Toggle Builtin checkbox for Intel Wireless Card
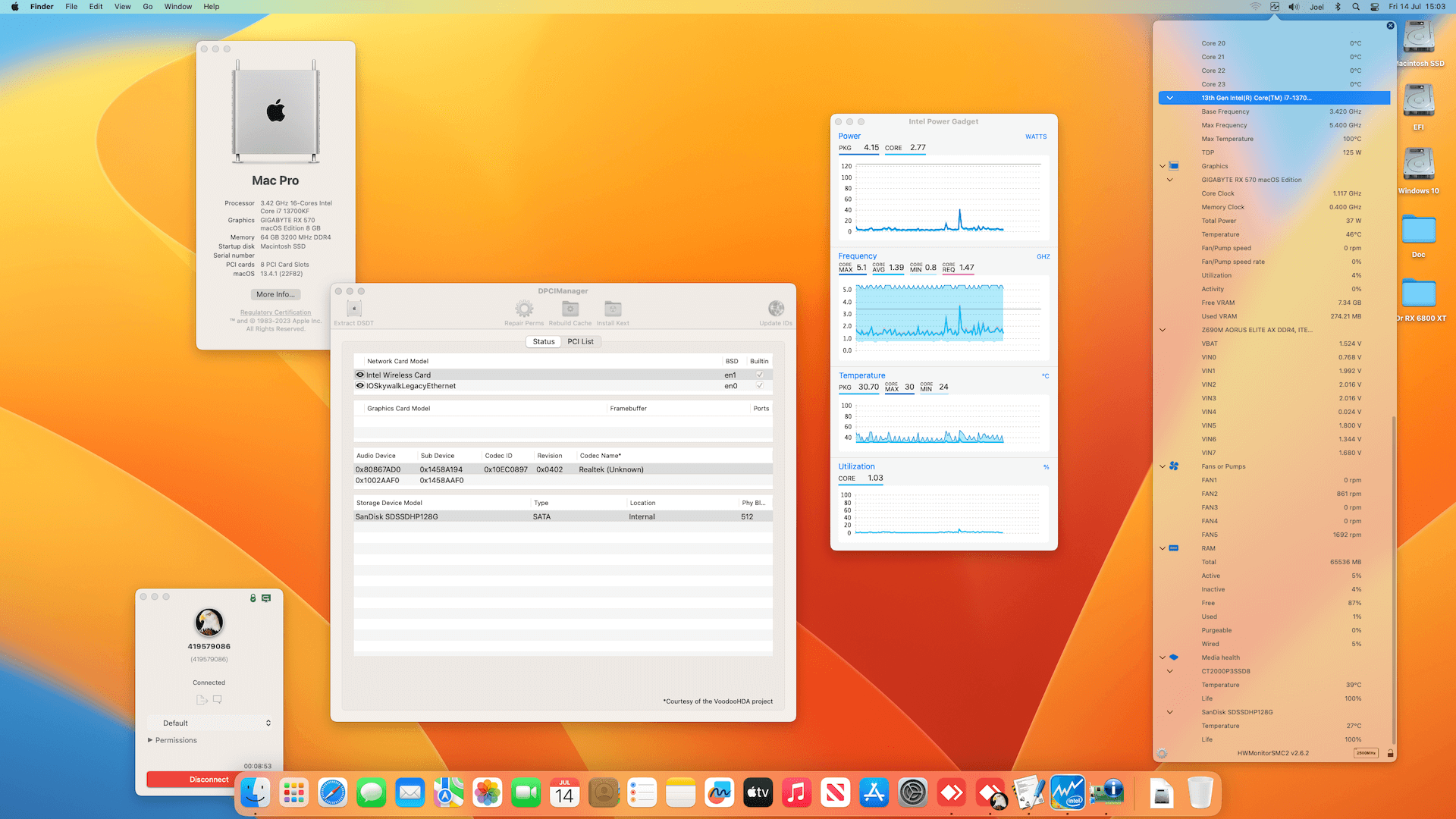Image resolution: width=1456 pixels, height=819 pixels. (x=759, y=375)
